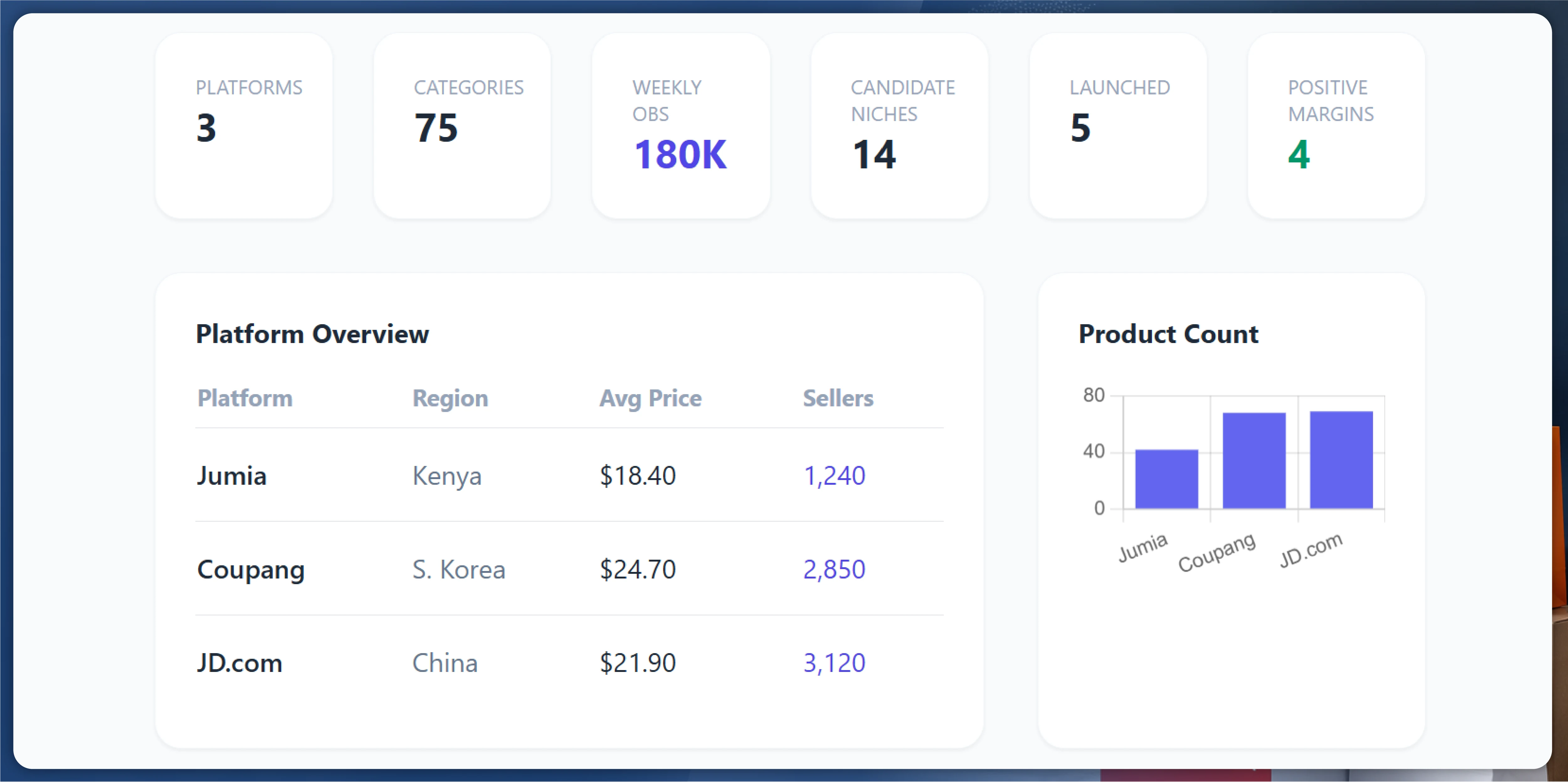Click the 80 y-axis tick label
Image resolution: width=1568 pixels, height=782 pixels.
[x=1093, y=396]
